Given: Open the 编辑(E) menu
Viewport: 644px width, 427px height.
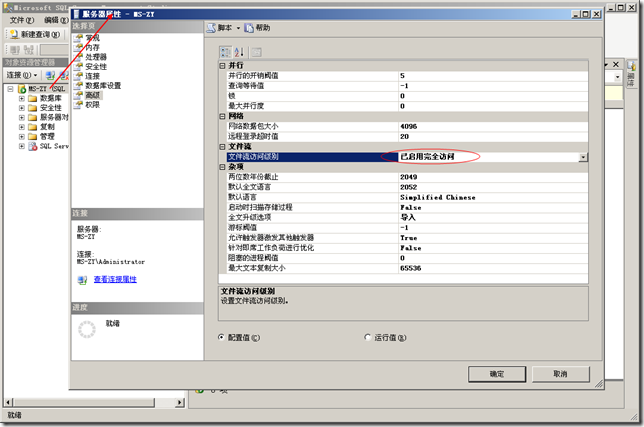Looking at the screenshot, I should 56,20.
